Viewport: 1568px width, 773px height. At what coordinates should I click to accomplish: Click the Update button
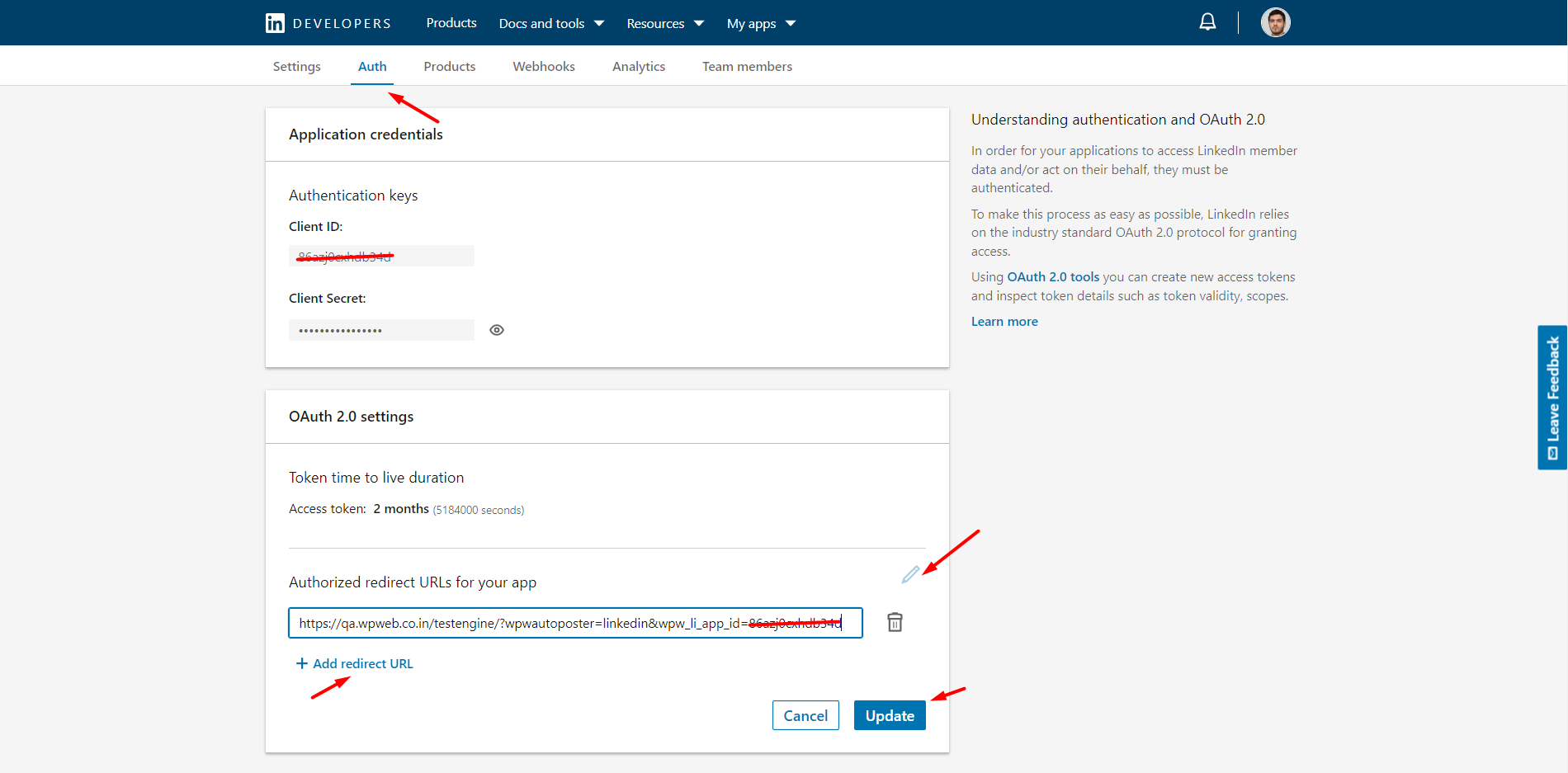click(890, 715)
